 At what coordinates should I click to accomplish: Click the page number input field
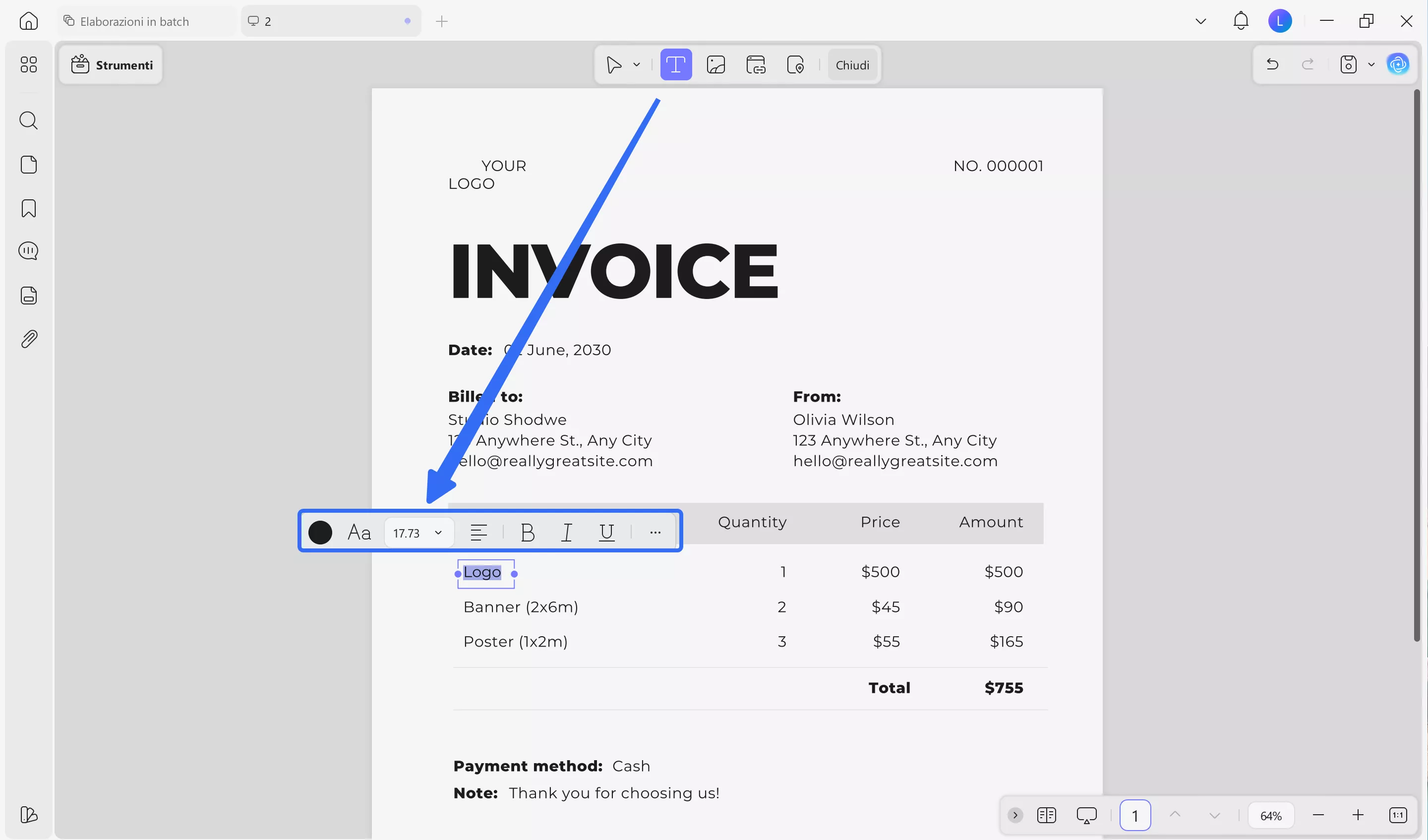point(1135,815)
